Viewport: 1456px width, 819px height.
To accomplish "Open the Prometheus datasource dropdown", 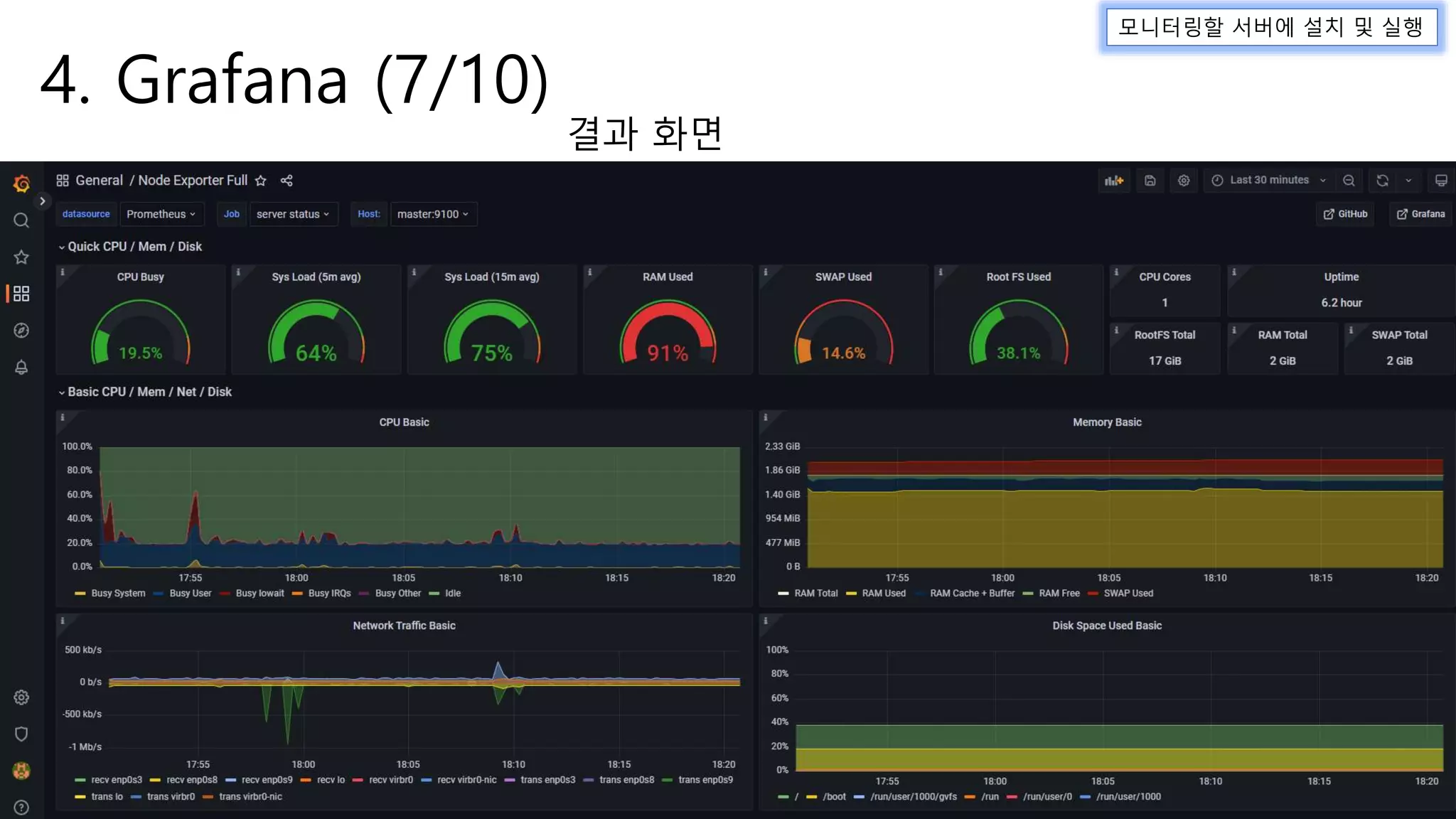I will click(x=161, y=214).
